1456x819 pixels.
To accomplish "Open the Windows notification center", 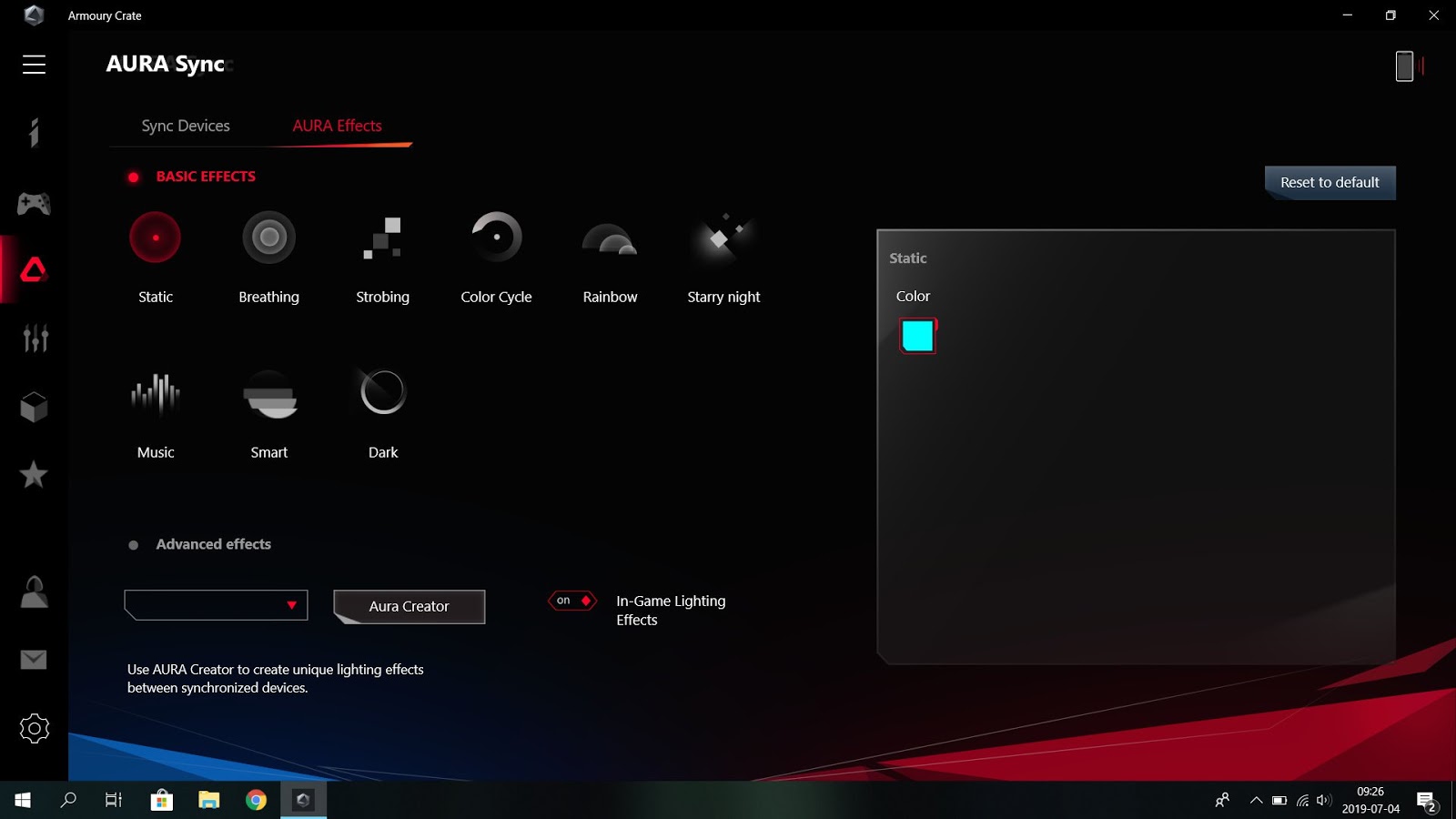I will 1426,801.
